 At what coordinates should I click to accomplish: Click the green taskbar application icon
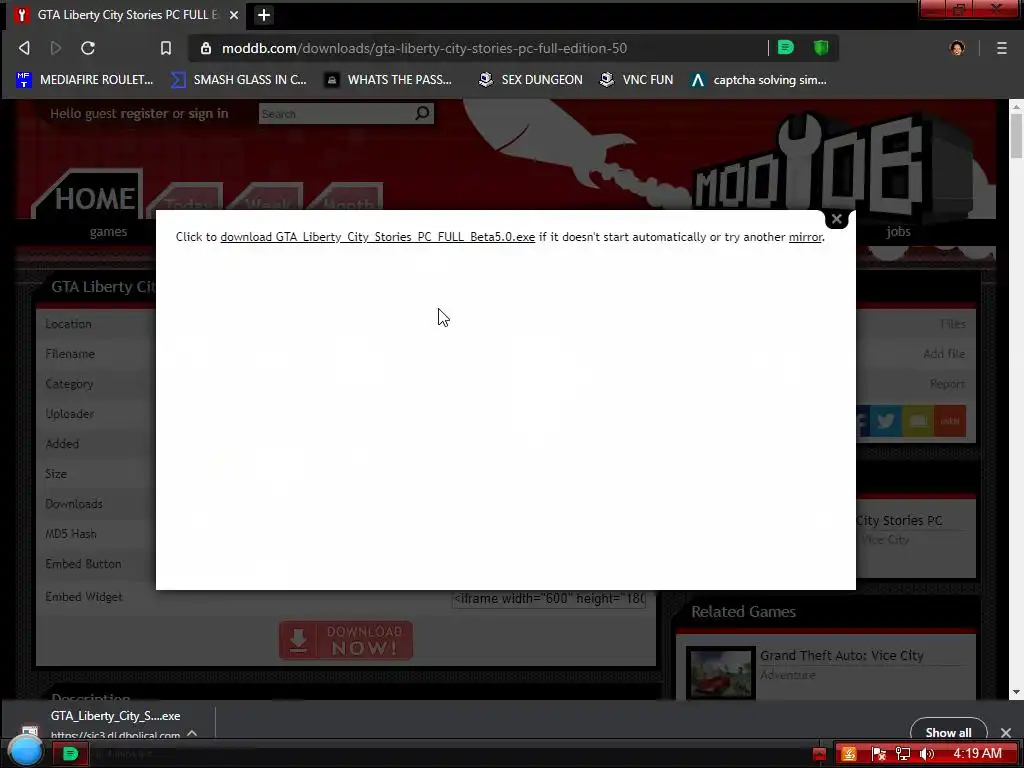click(x=70, y=754)
